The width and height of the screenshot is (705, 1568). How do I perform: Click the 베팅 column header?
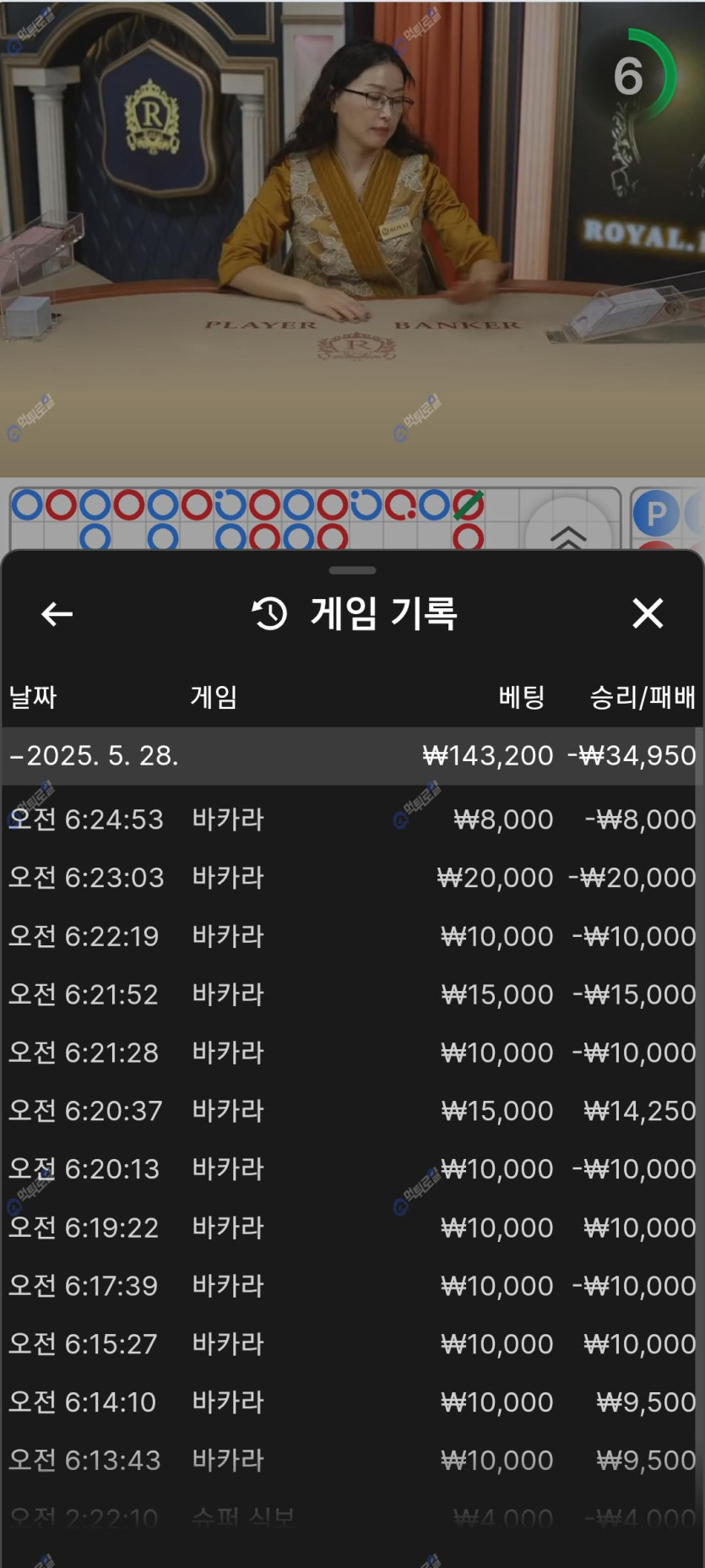click(x=521, y=697)
